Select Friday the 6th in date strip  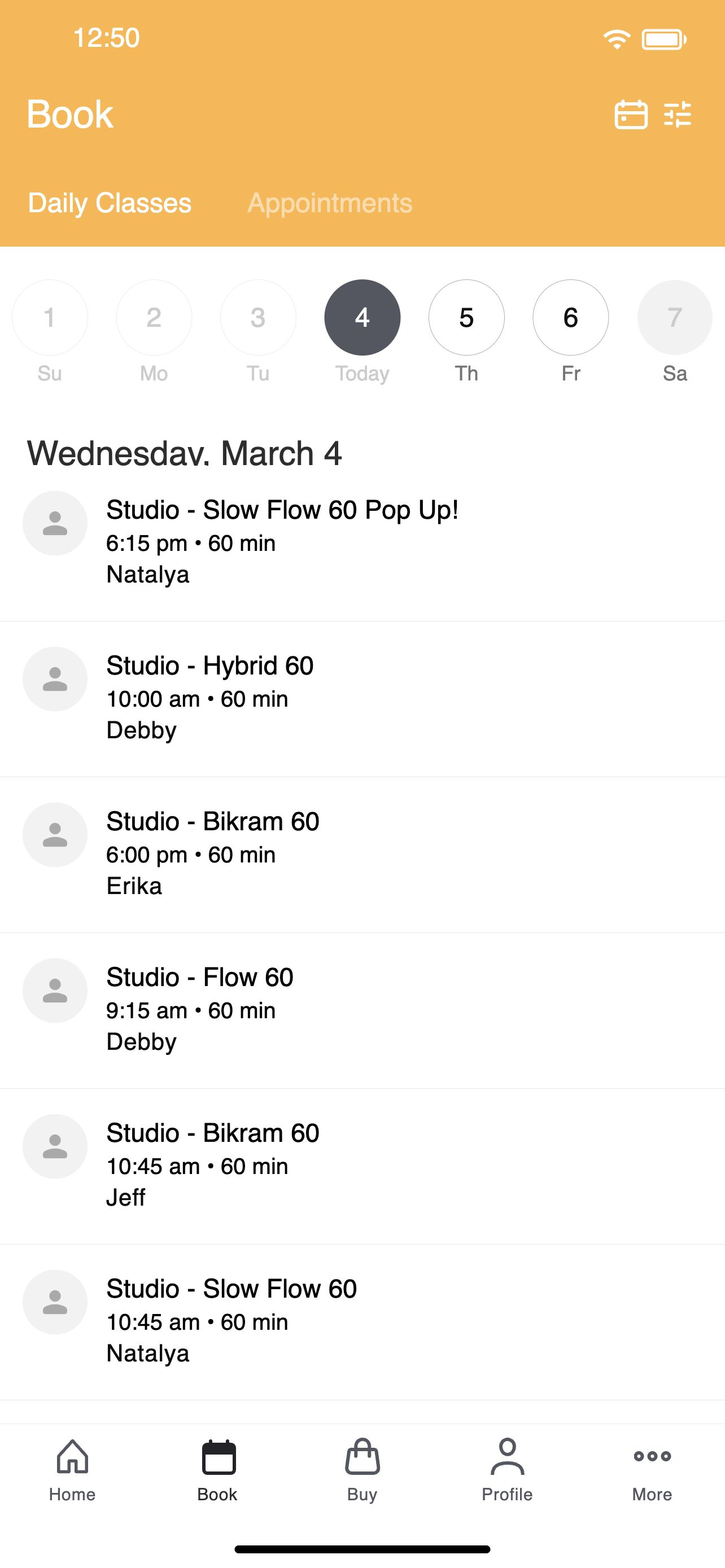point(570,317)
